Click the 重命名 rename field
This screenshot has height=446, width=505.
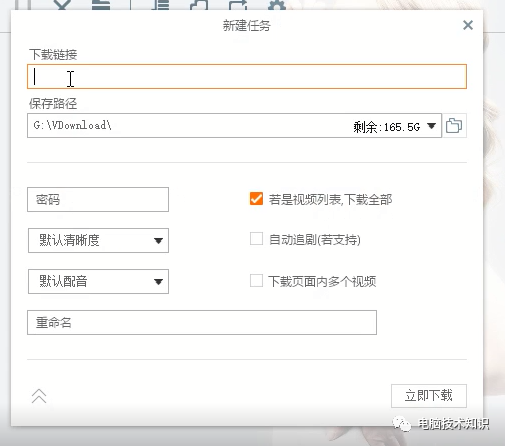[202, 322]
